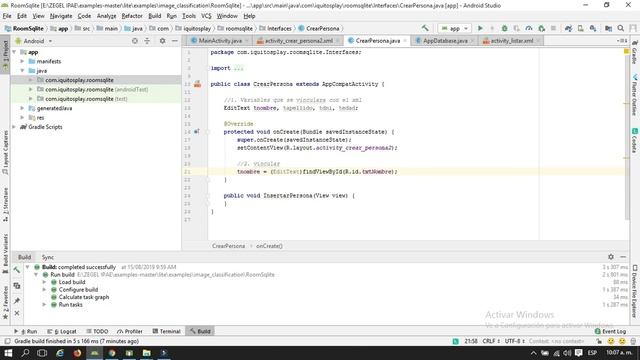
Task: Expand the Configure build node
Action: tap(44, 289)
